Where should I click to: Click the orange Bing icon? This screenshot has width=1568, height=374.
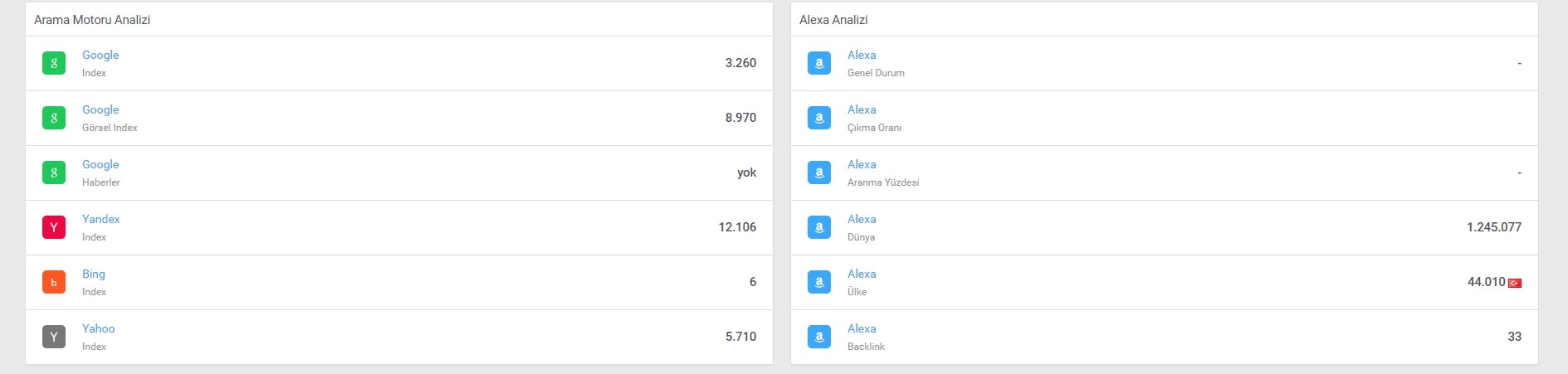54,282
